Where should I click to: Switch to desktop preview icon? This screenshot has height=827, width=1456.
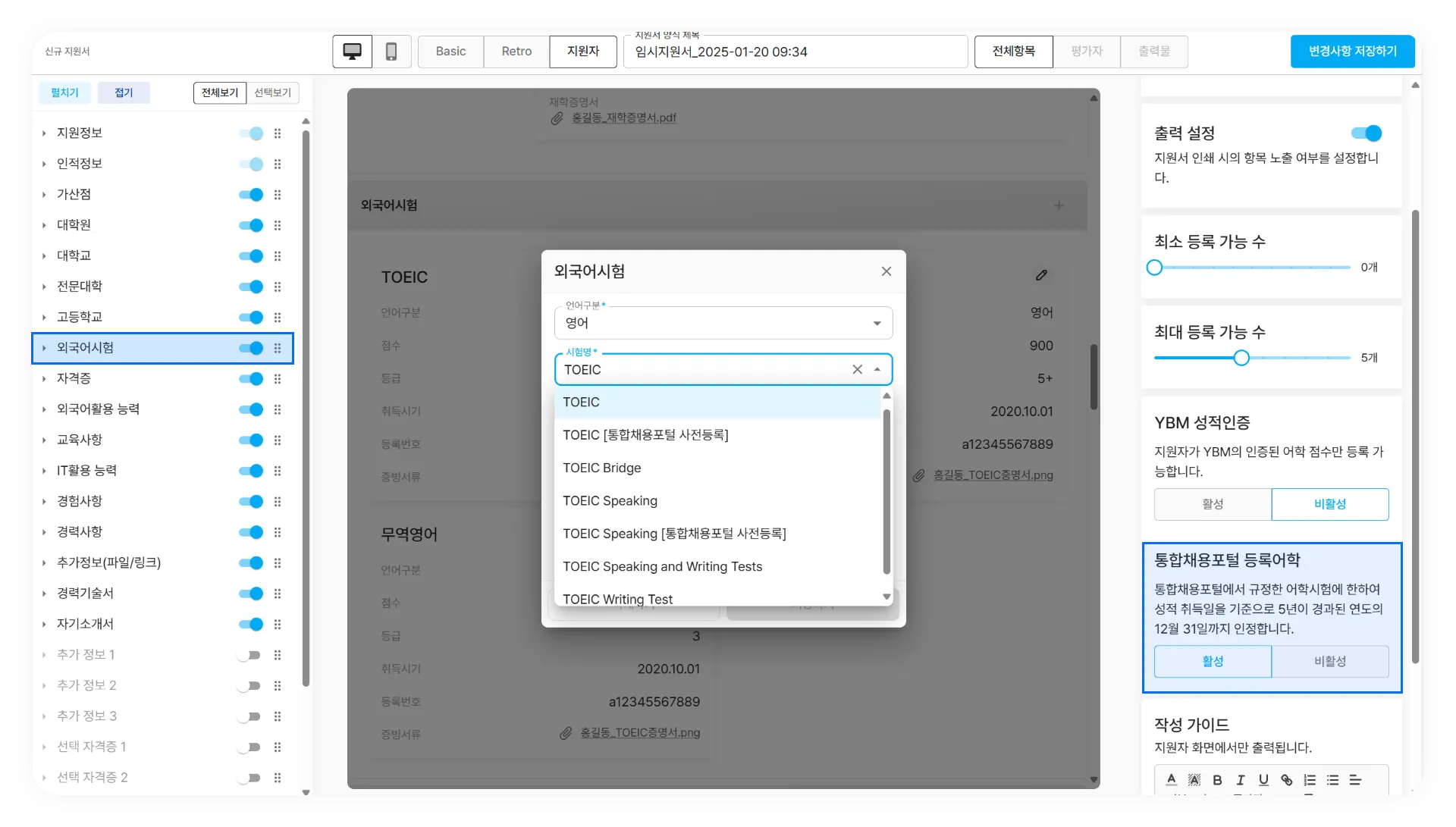352,52
